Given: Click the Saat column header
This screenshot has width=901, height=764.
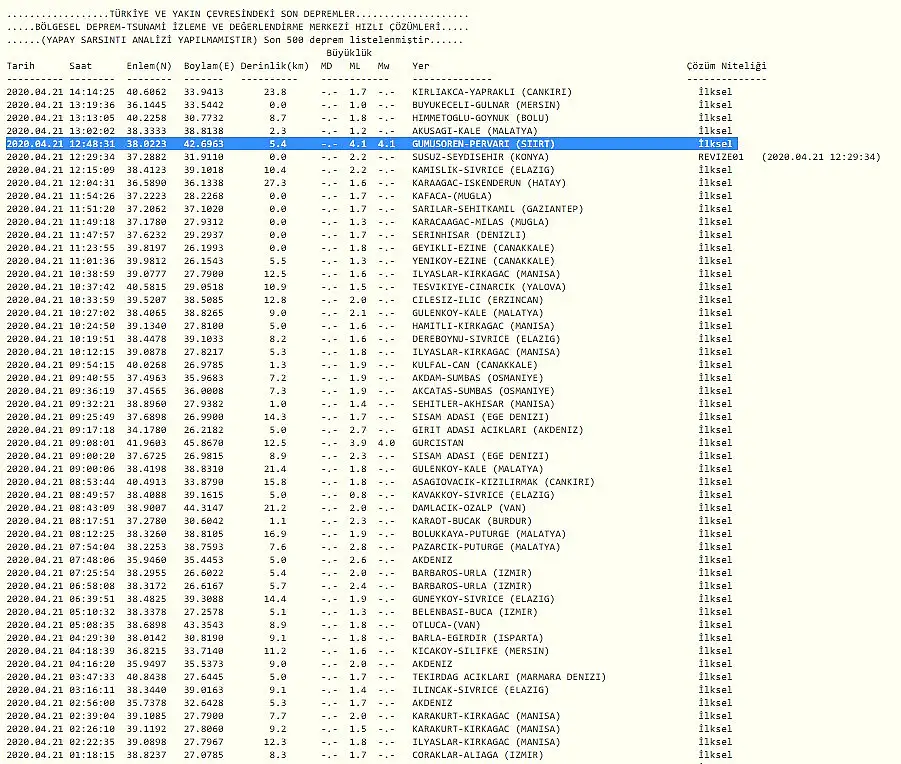Looking at the screenshot, I should 81,66.
